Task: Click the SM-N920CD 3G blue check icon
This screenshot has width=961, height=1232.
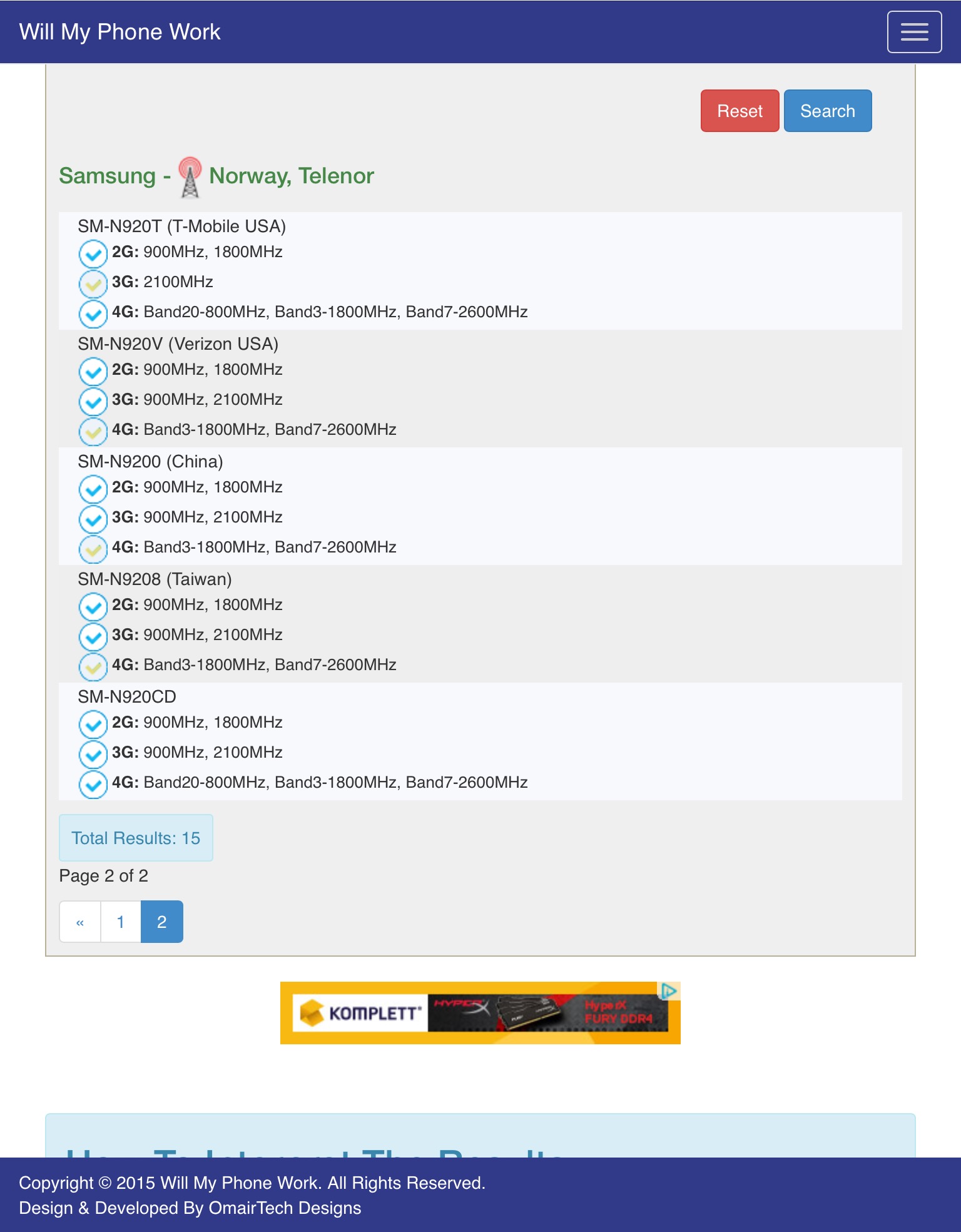Action: (93, 754)
